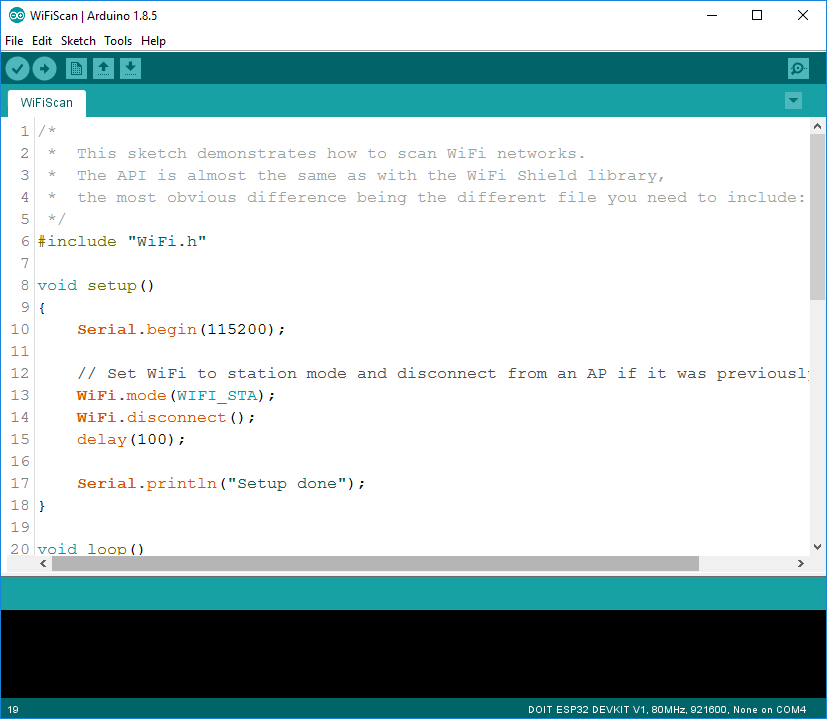Image resolution: width=827 pixels, height=719 pixels.
Task: Open the File menu
Action: [14, 41]
